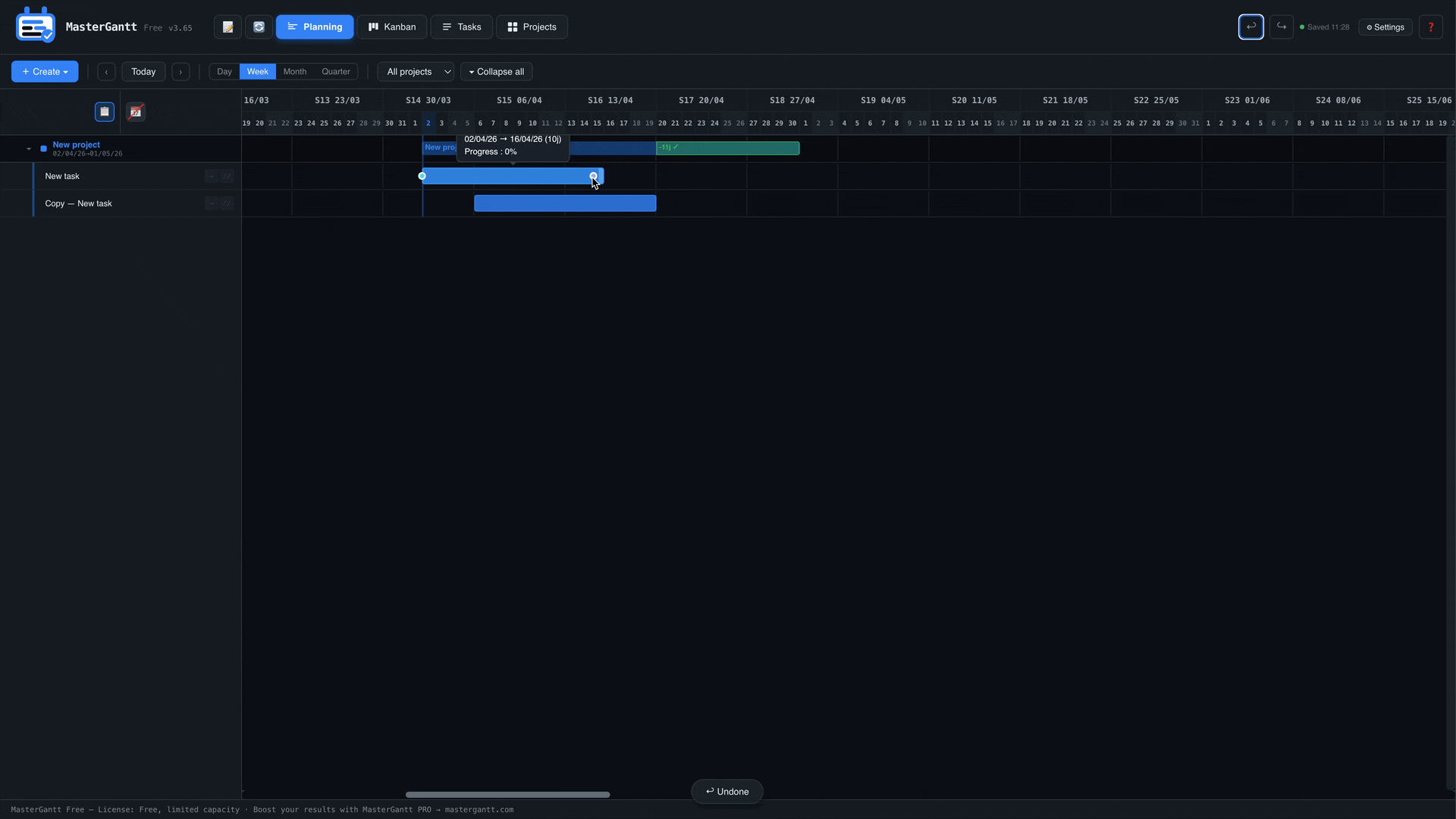Open the Kanban tab
1456x819 pixels.
click(392, 27)
